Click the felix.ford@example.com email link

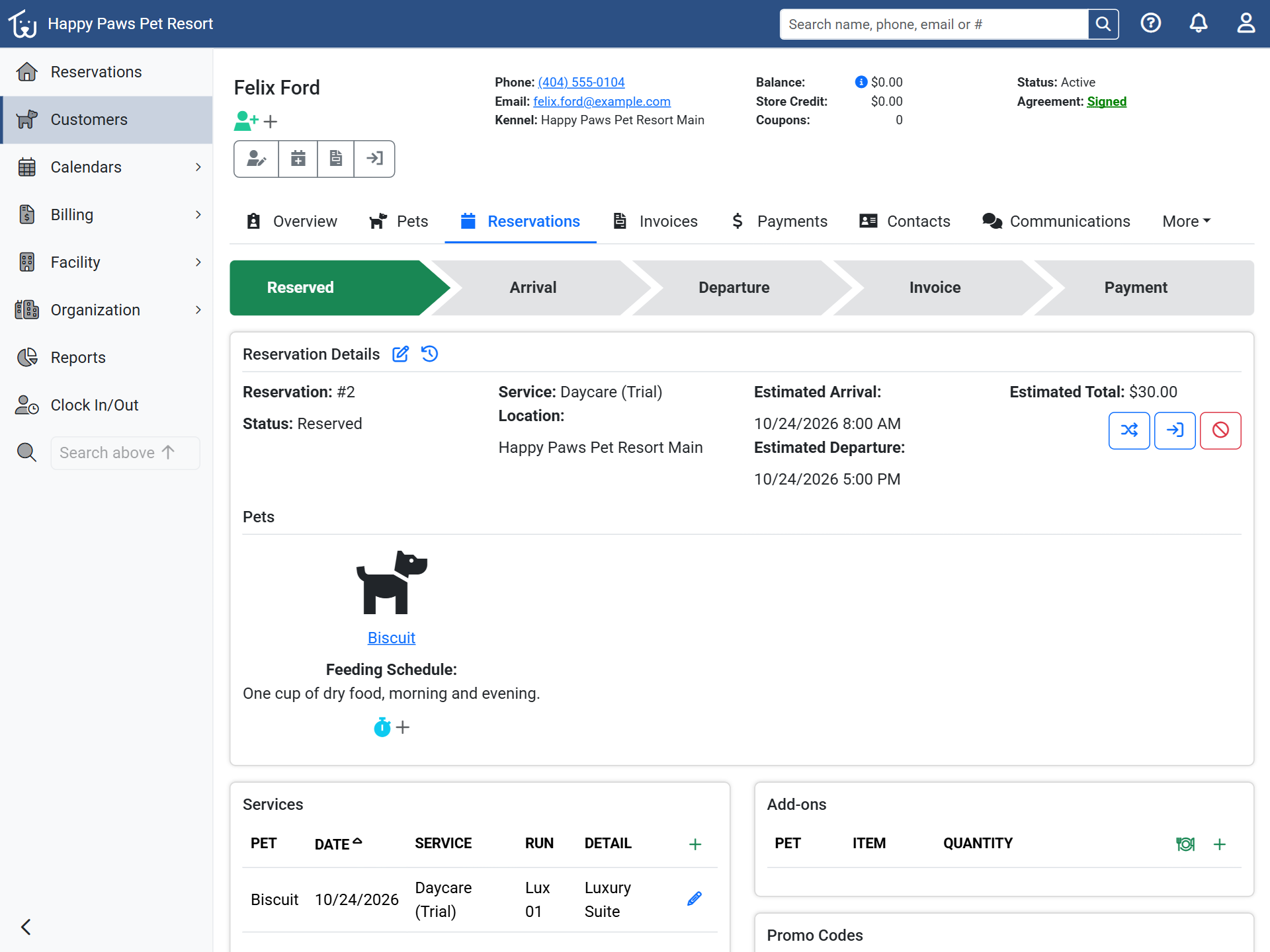coord(602,101)
